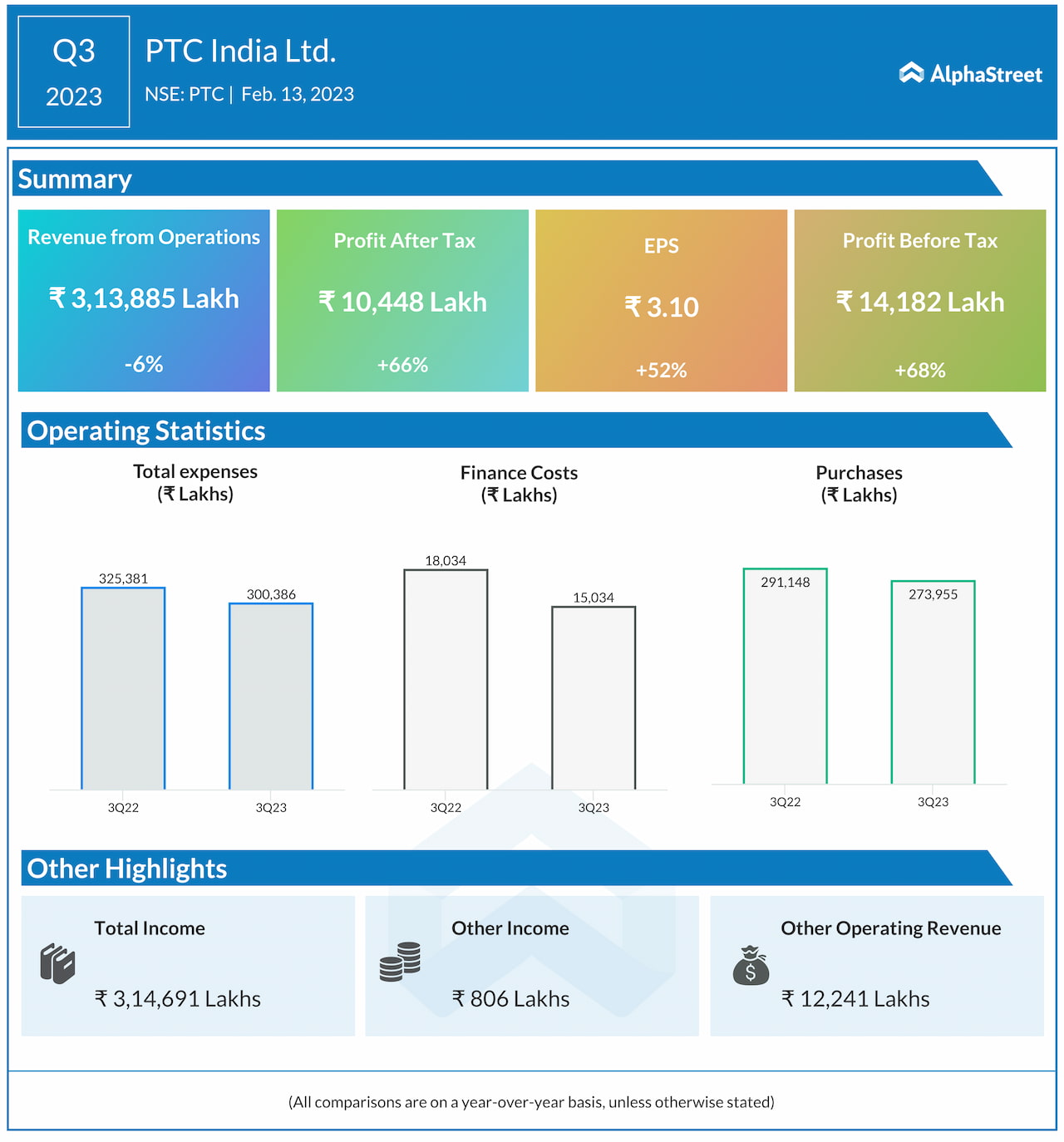Select the 3Q23 Purchases bar

pyautogui.click(x=933, y=682)
